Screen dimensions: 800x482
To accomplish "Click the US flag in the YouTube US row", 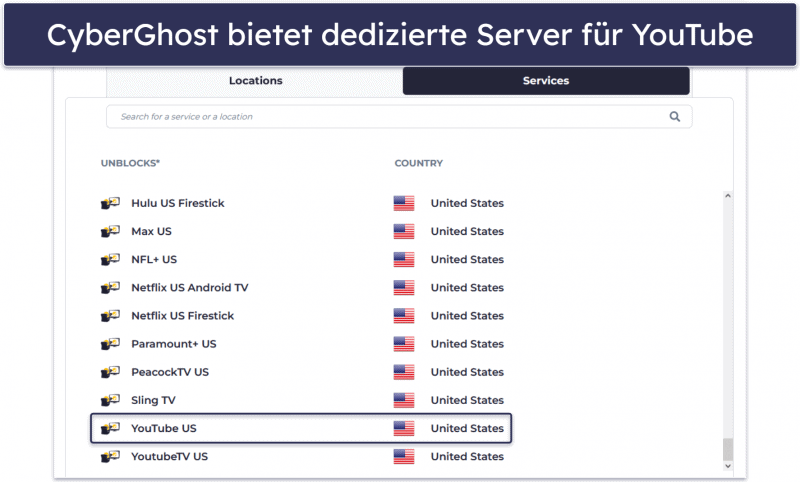I will click(x=404, y=428).
